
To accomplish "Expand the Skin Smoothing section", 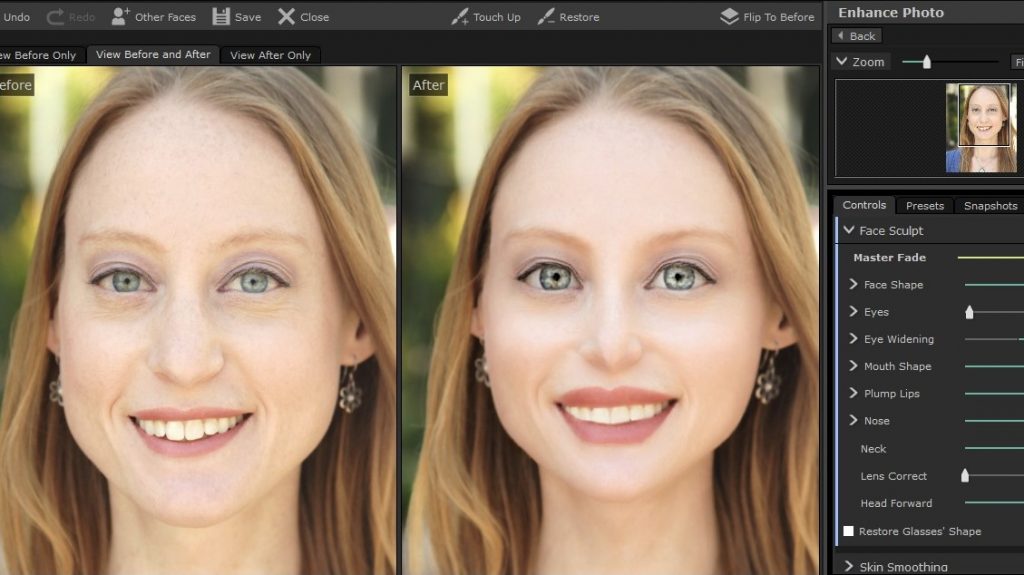I will click(849, 567).
